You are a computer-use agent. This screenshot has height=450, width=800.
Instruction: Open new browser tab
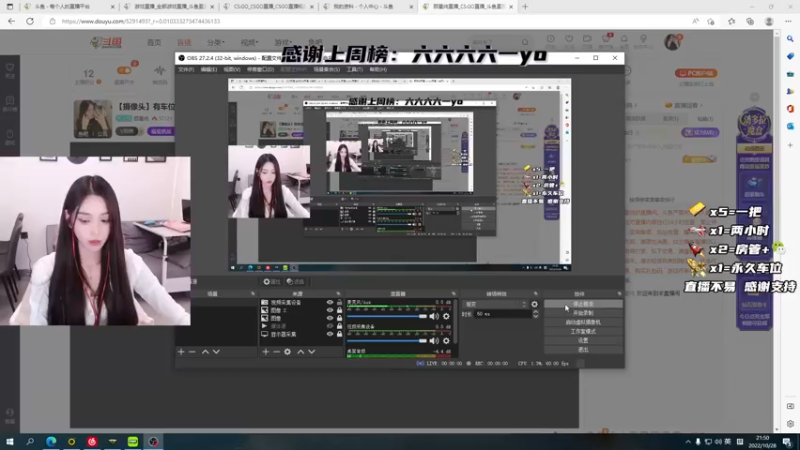coord(525,7)
